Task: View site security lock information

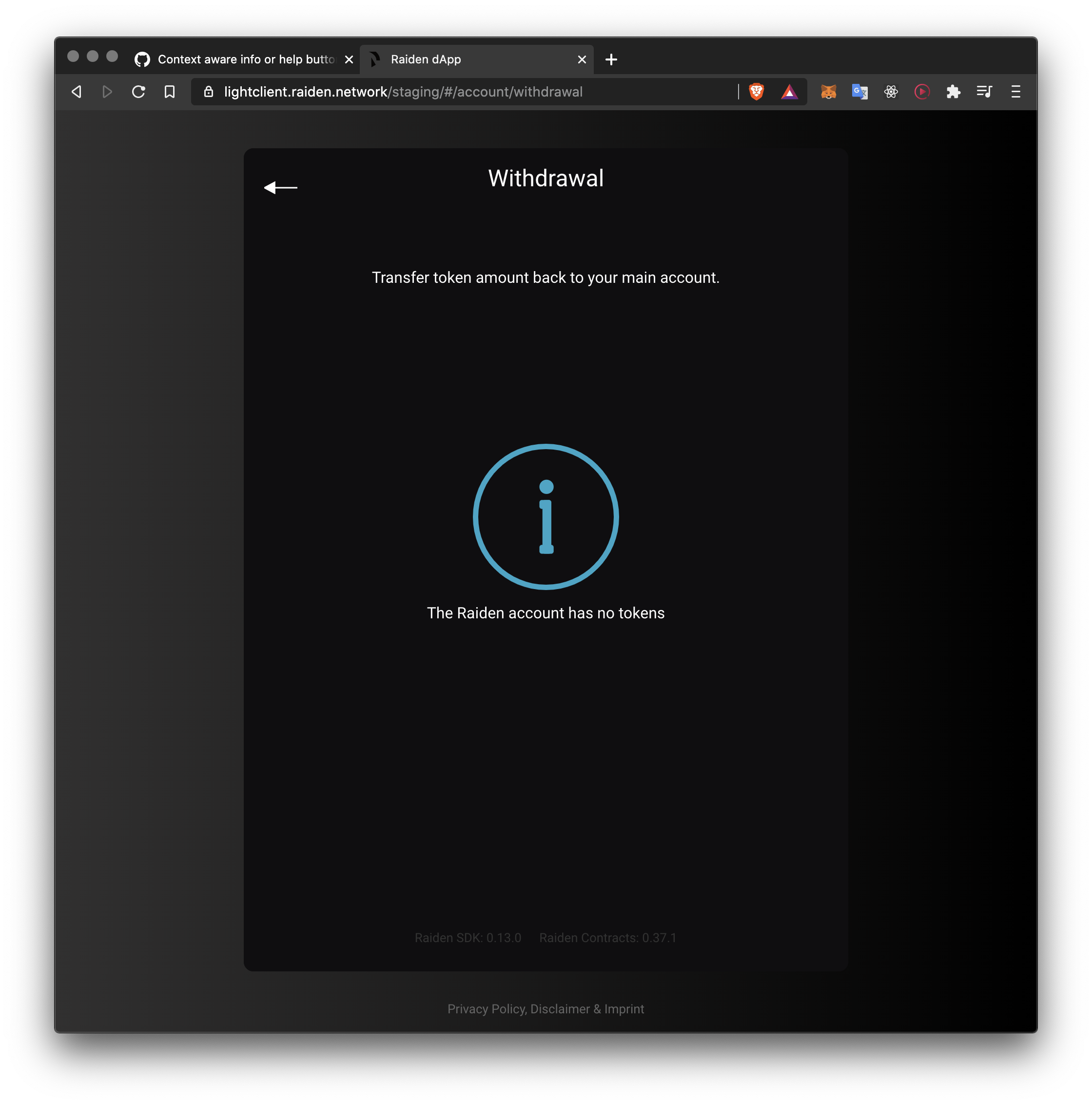Action: coord(209,92)
